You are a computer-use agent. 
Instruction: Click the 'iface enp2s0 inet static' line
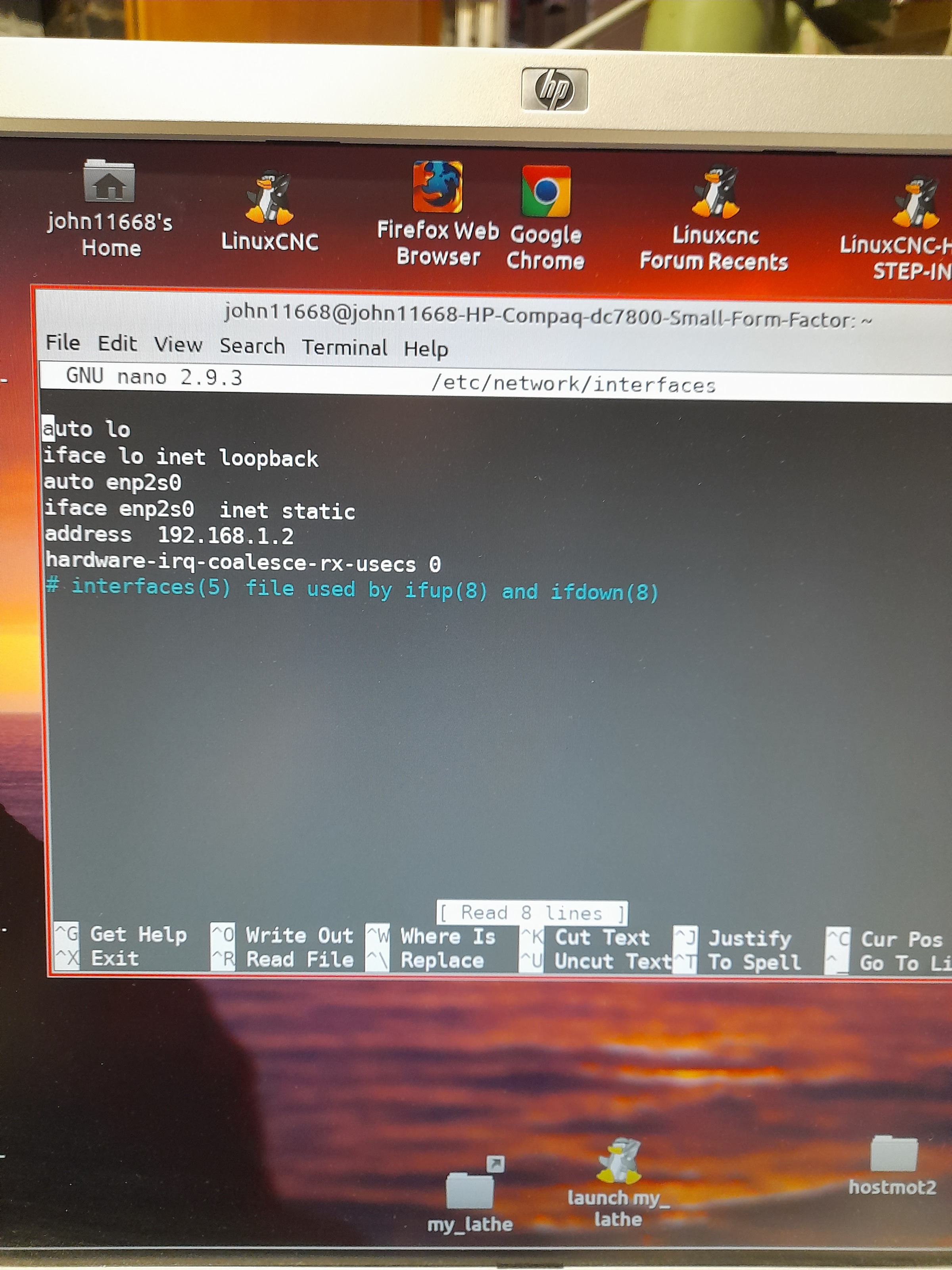199,509
